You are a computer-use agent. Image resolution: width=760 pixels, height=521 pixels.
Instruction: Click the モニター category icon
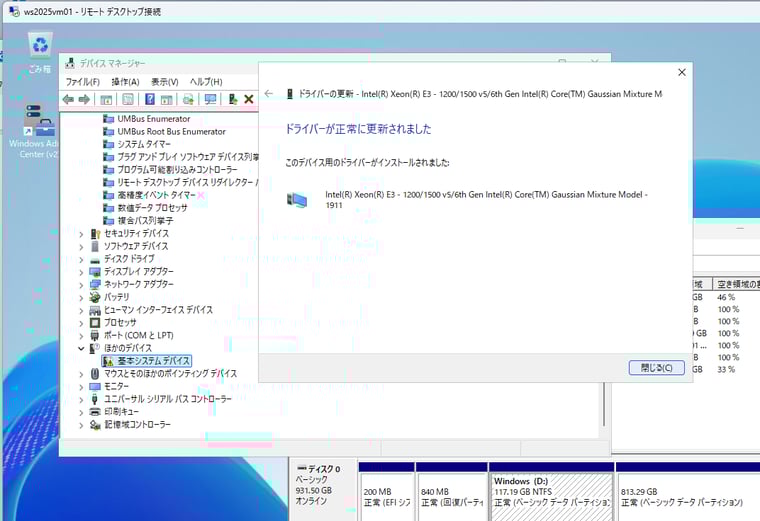pyautogui.click(x=95, y=386)
